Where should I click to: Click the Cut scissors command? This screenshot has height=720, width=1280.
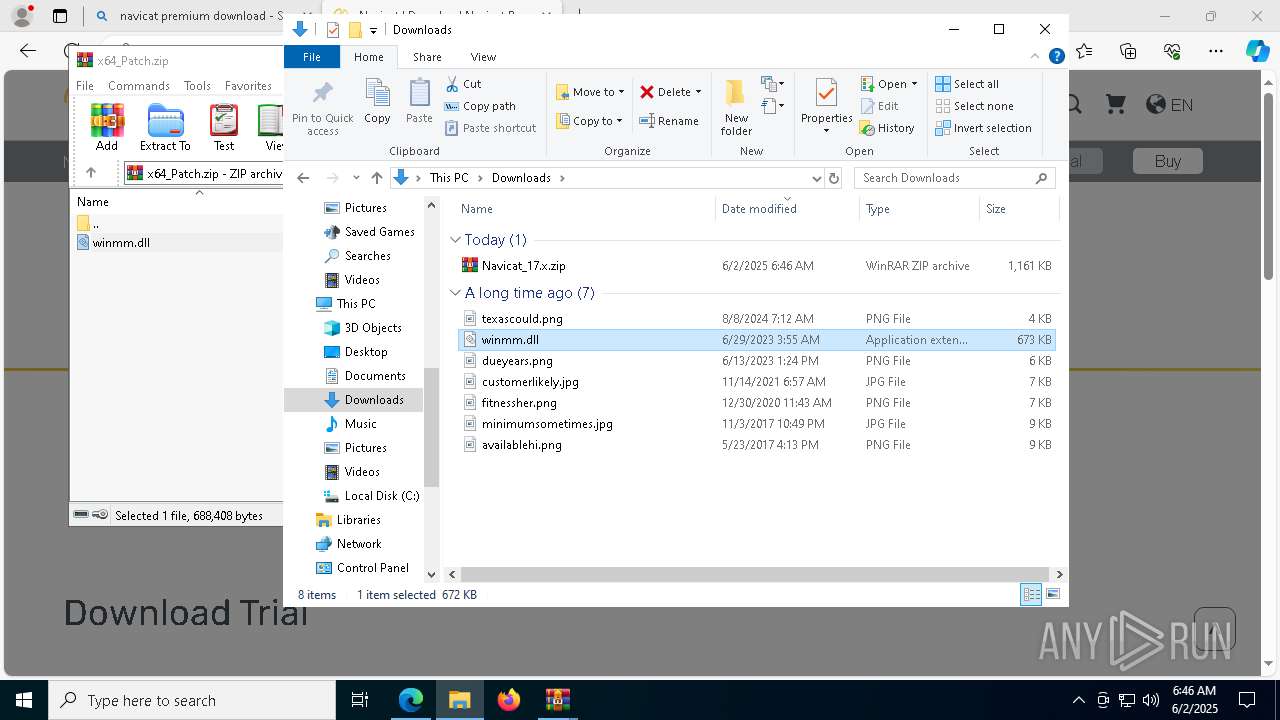click(x=463, y=84)
